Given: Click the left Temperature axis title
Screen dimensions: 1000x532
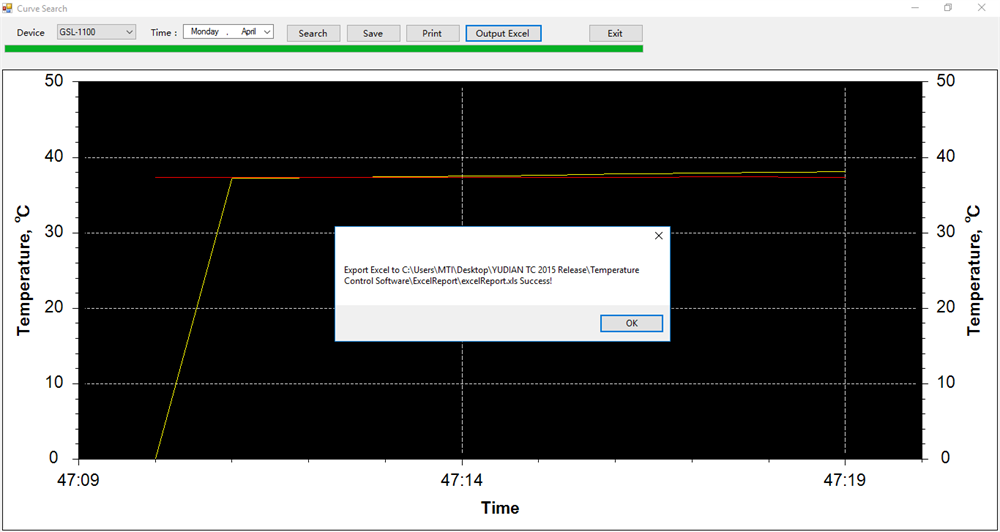Looking at the screenshot, I should pos(24,270).
